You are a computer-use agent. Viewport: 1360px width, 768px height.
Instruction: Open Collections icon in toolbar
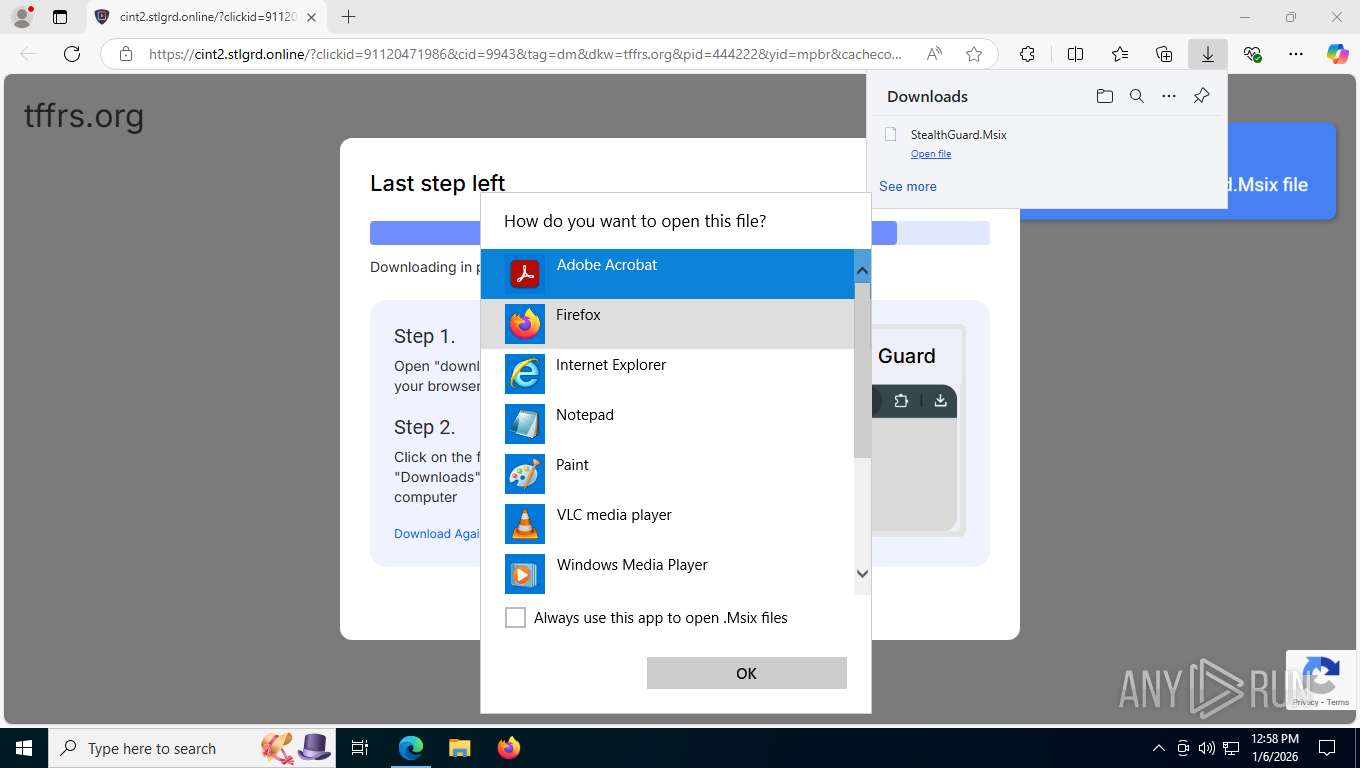pos(1164,54)
